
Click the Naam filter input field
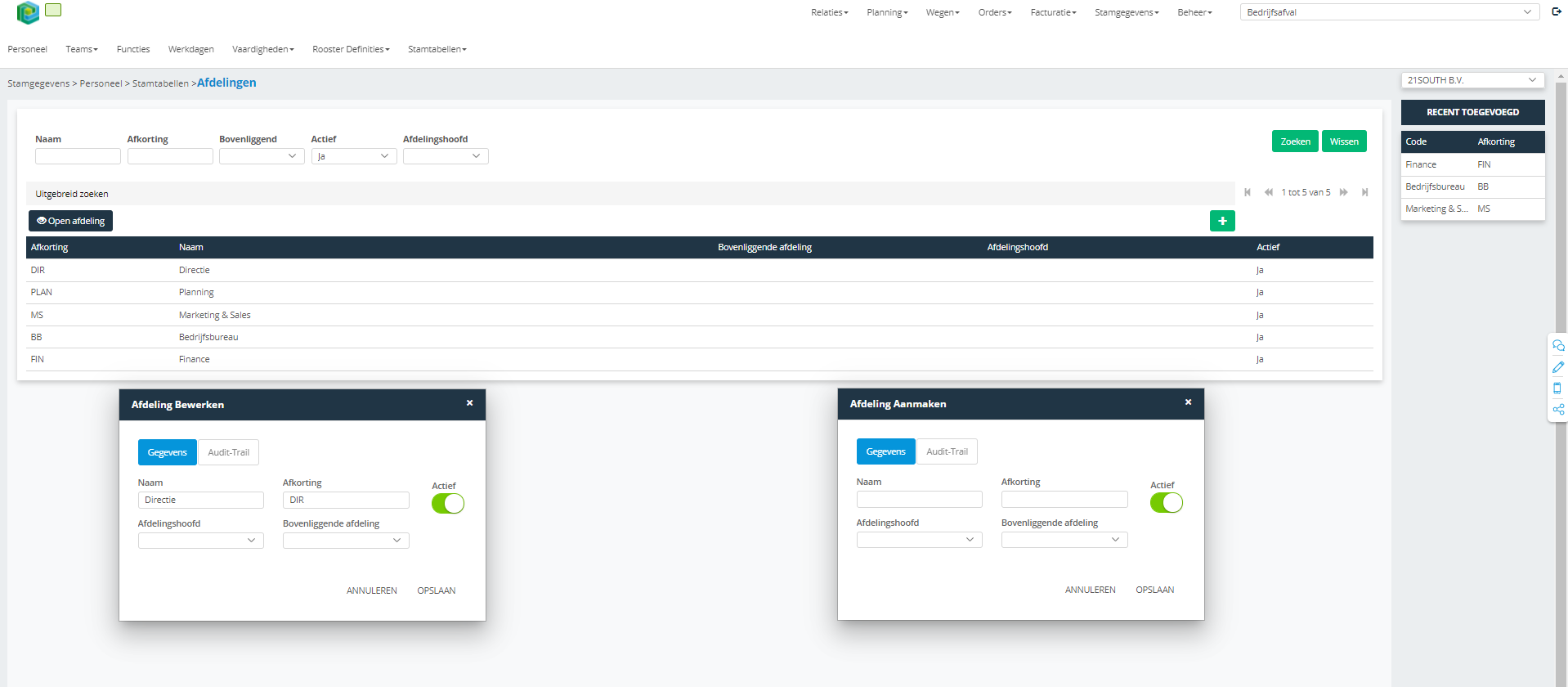pyautogui.click(x=78, y=156)
